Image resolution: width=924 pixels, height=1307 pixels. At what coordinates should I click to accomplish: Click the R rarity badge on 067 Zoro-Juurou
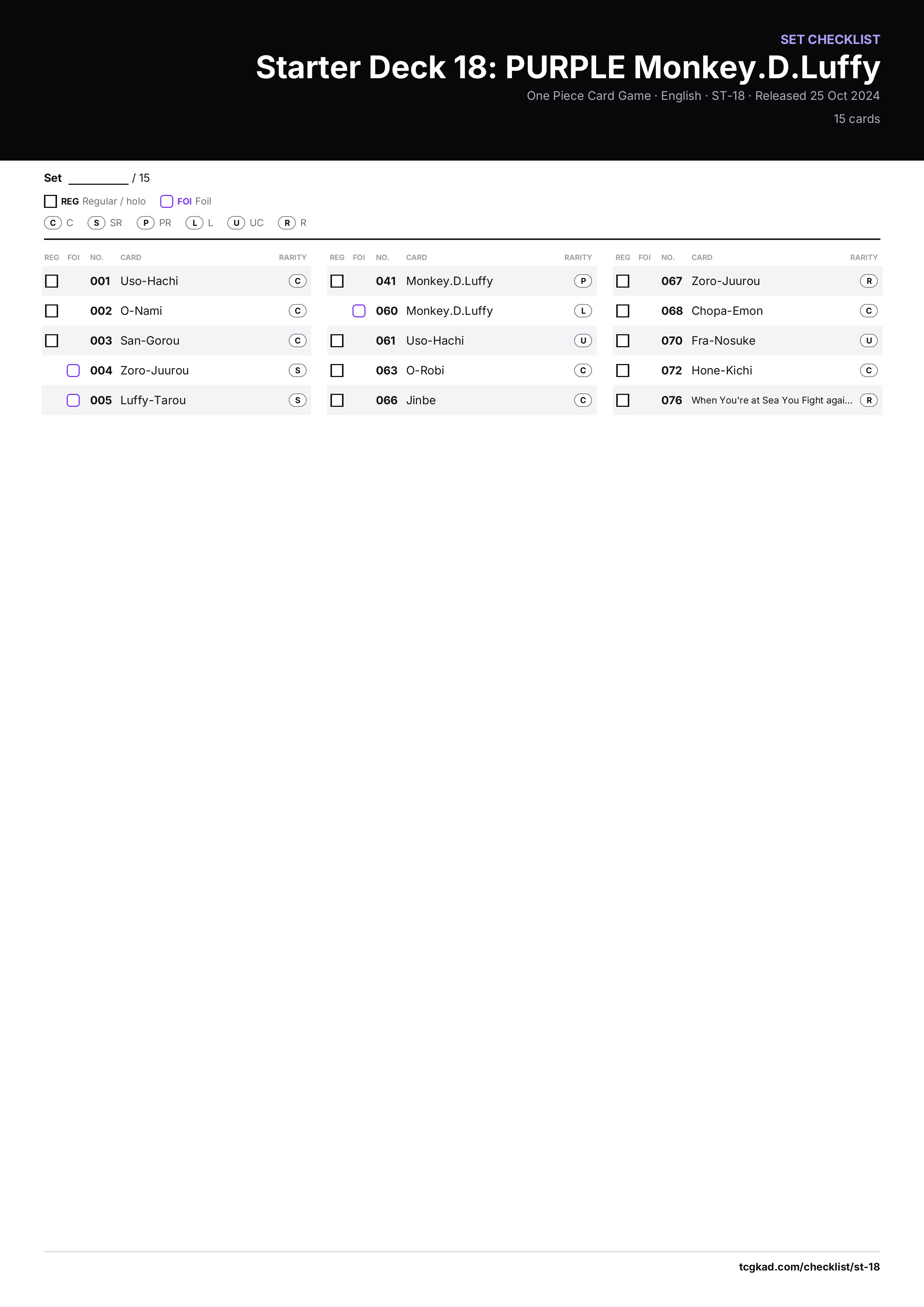[x=869, y=281]
